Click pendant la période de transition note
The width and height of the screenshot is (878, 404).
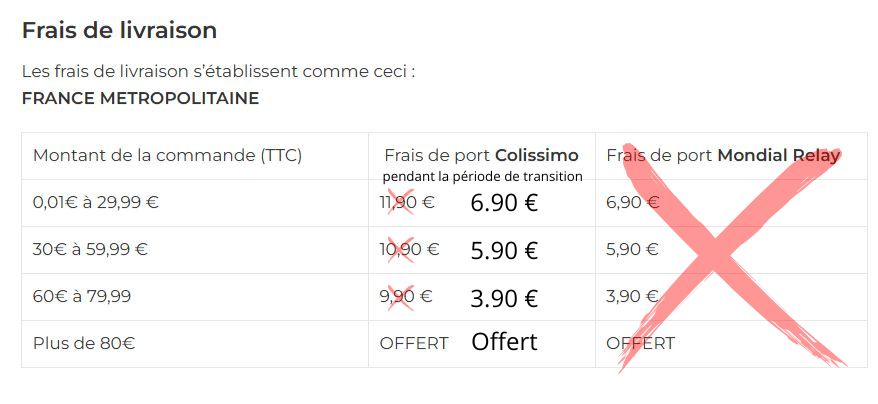(x=483, y=177)
